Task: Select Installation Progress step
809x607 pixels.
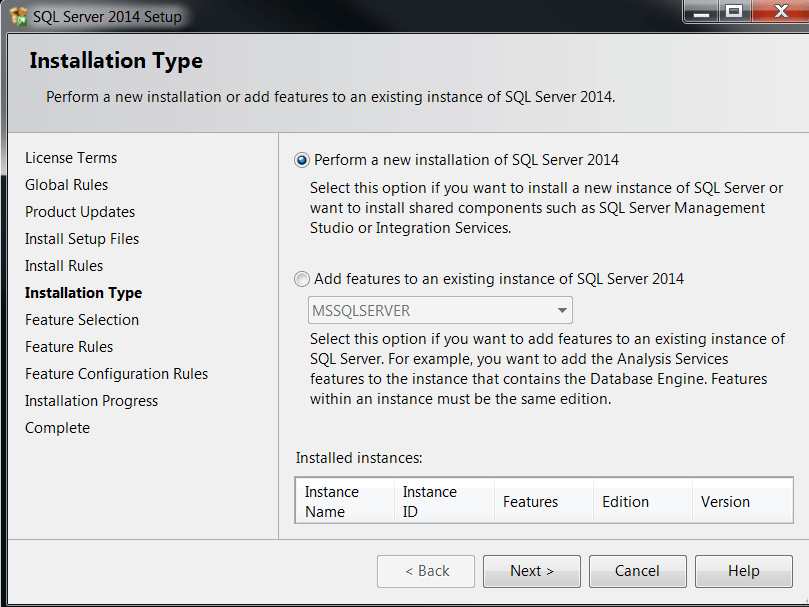Action: point(91,401)
